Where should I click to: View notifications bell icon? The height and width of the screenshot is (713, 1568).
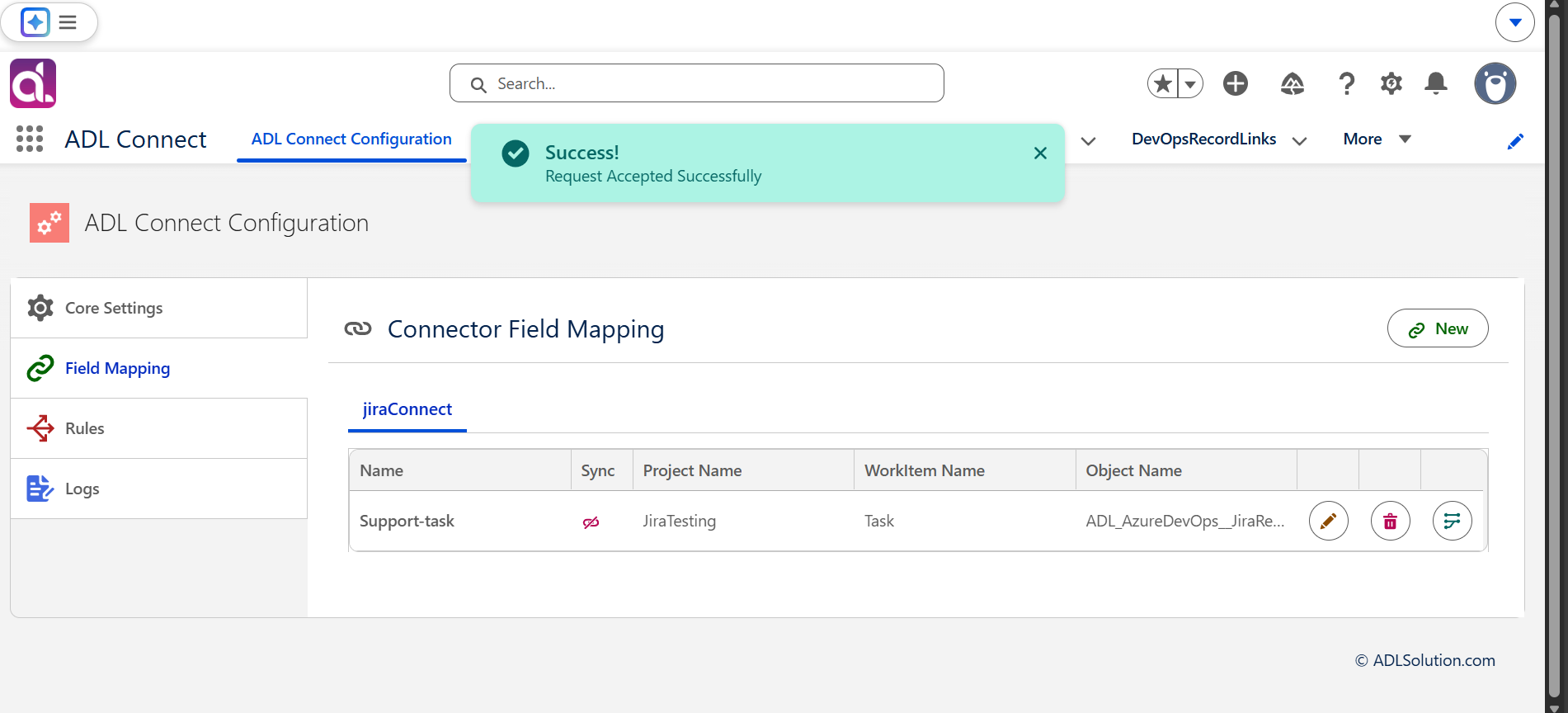coord(1436,83)
